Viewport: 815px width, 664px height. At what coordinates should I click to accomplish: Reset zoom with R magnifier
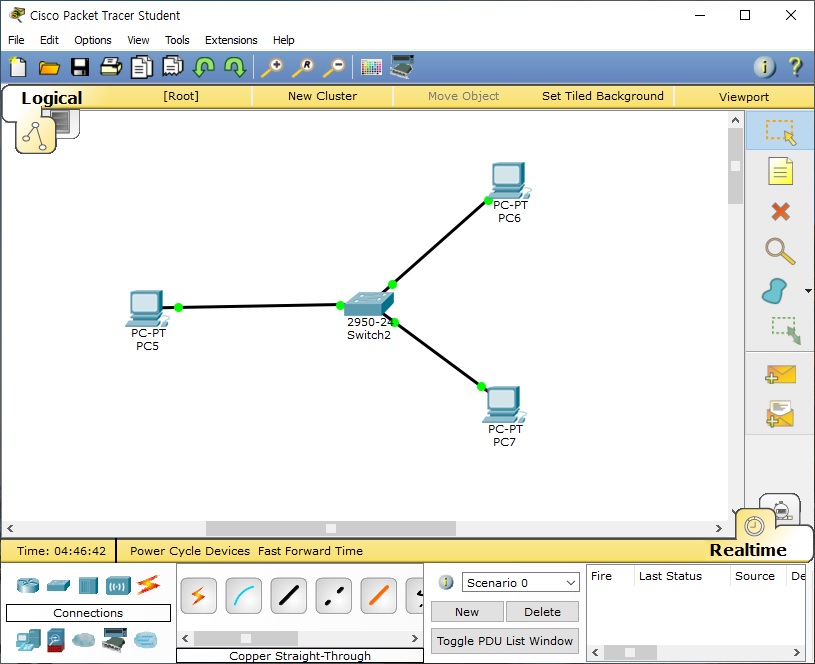(x=303, y=68)
